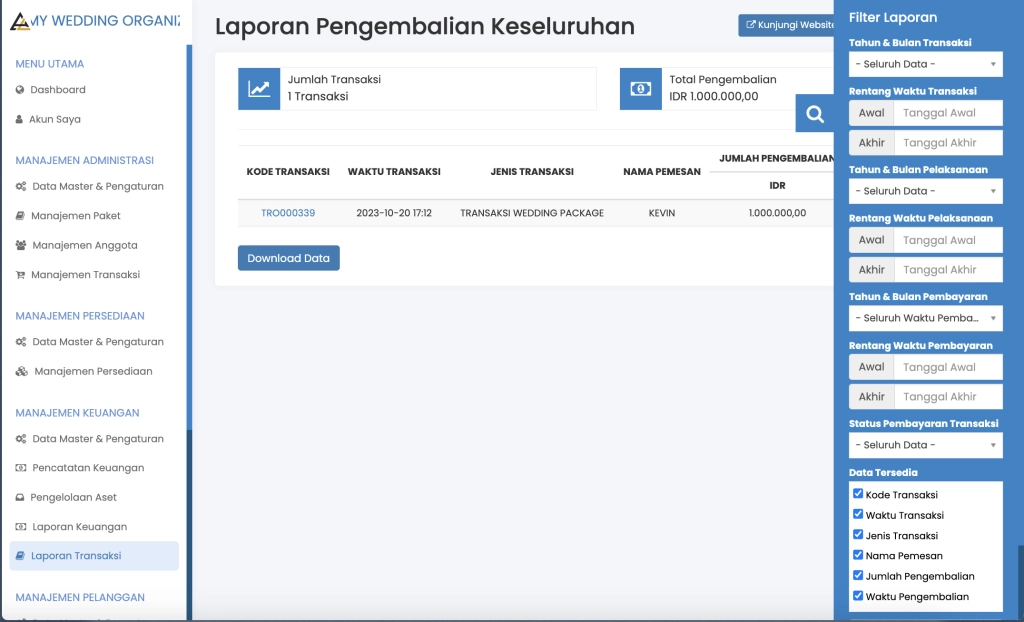This screenshot has width=1024, height=622.
Task: Expand the Status Pembayaran Transaksi dropdown
Action: coord(925,444)
